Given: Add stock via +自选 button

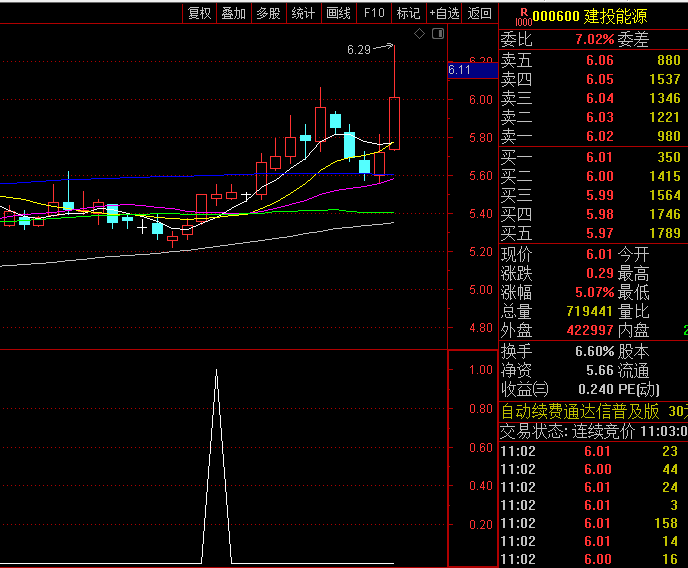Looking at the screenshot, I should tap(444, 13).
